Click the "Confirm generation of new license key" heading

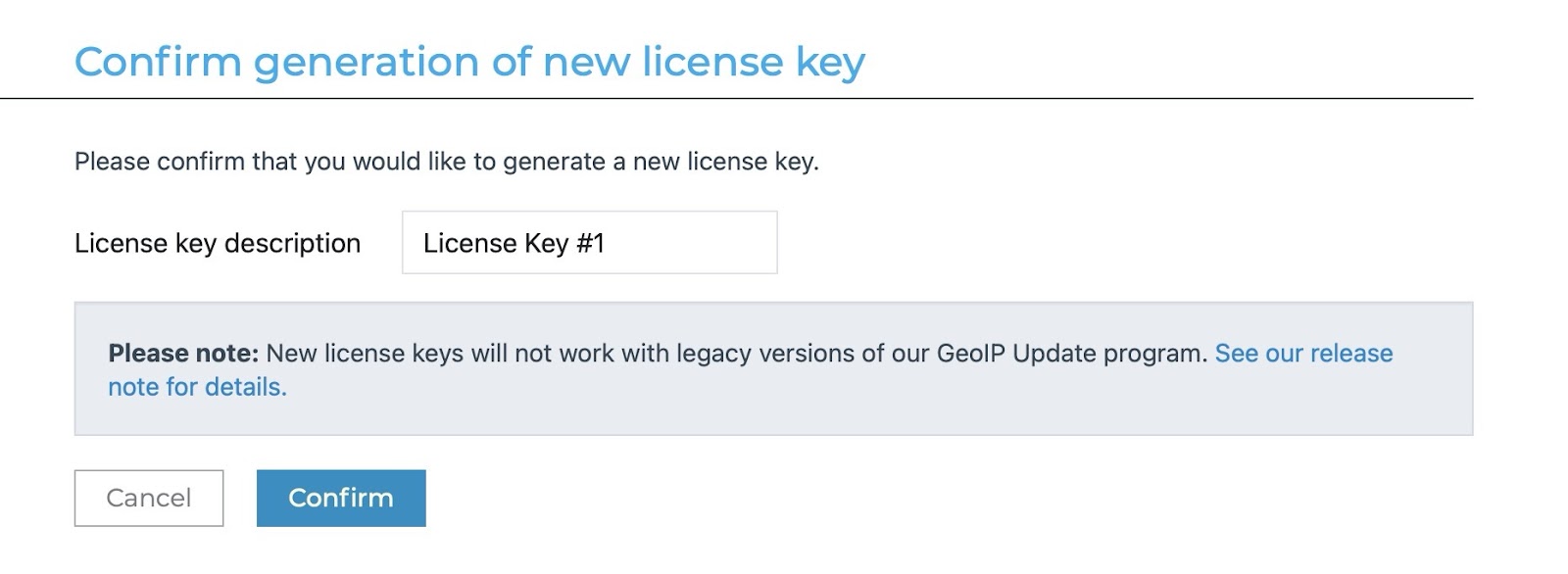coord(469,62)
